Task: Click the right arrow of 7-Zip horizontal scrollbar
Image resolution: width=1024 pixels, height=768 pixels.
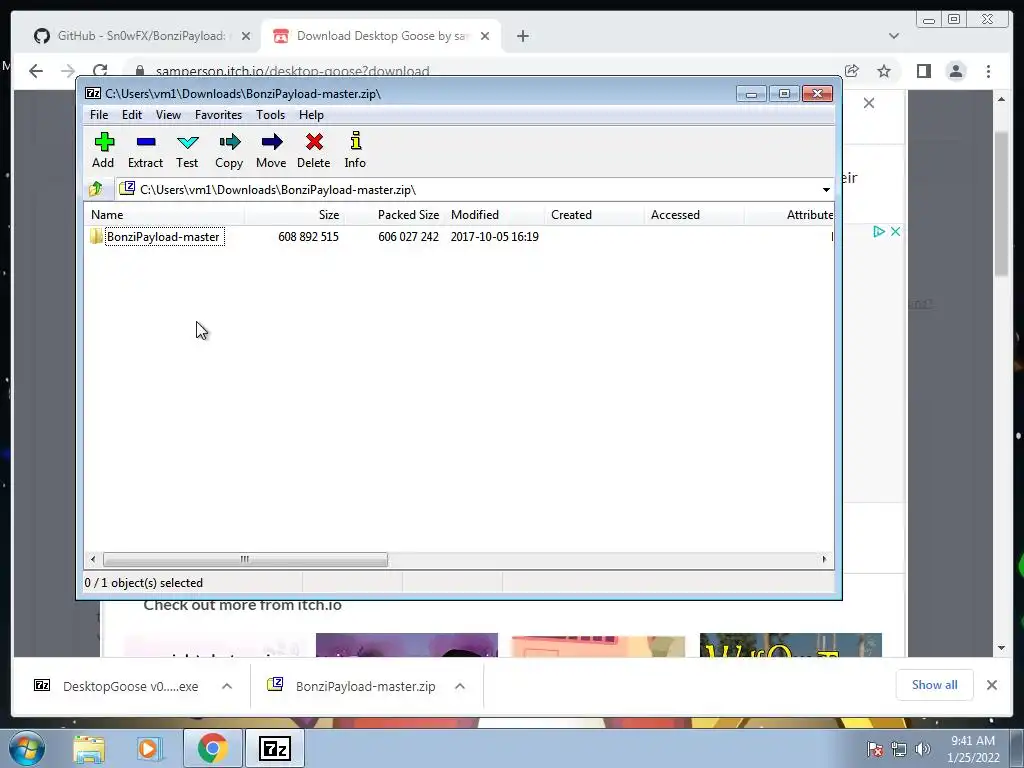Action: point(824,560)
